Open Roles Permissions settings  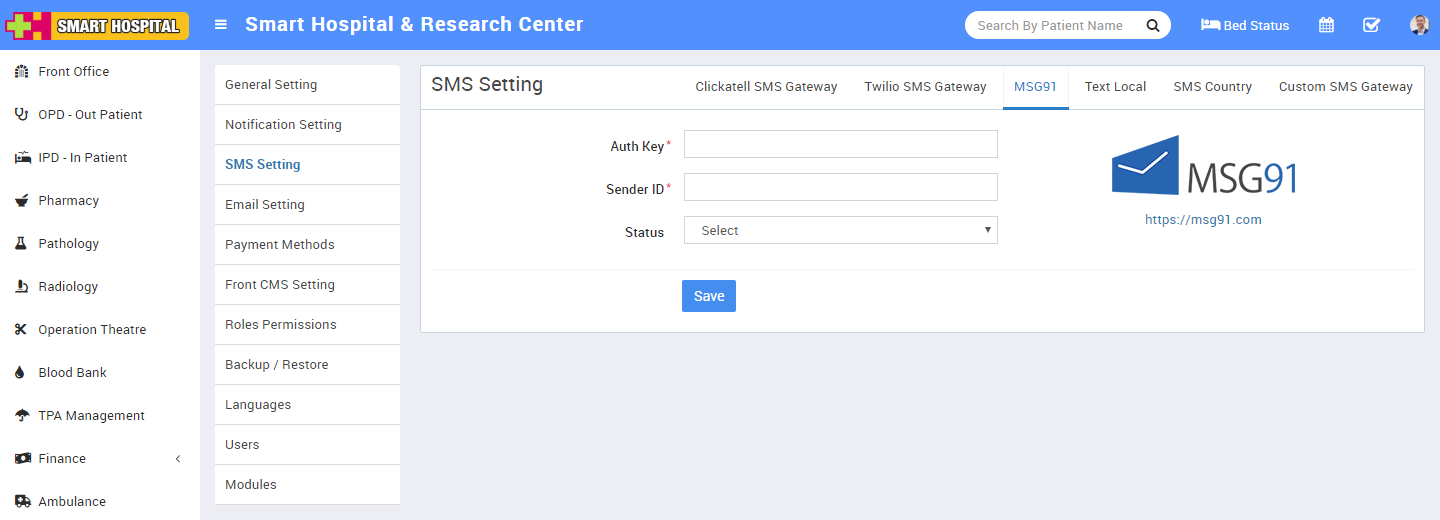(281, 325)
